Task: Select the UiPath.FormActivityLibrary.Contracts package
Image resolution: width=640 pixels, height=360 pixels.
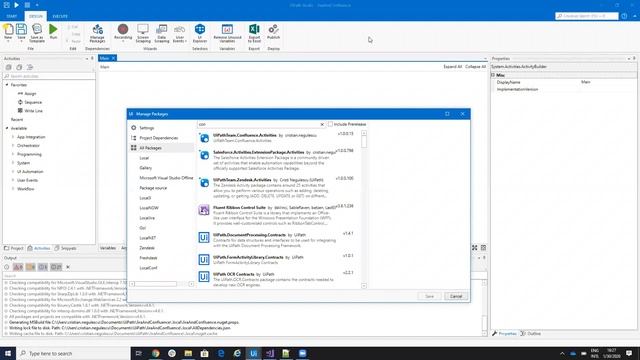Action: (x=278, y=260)
